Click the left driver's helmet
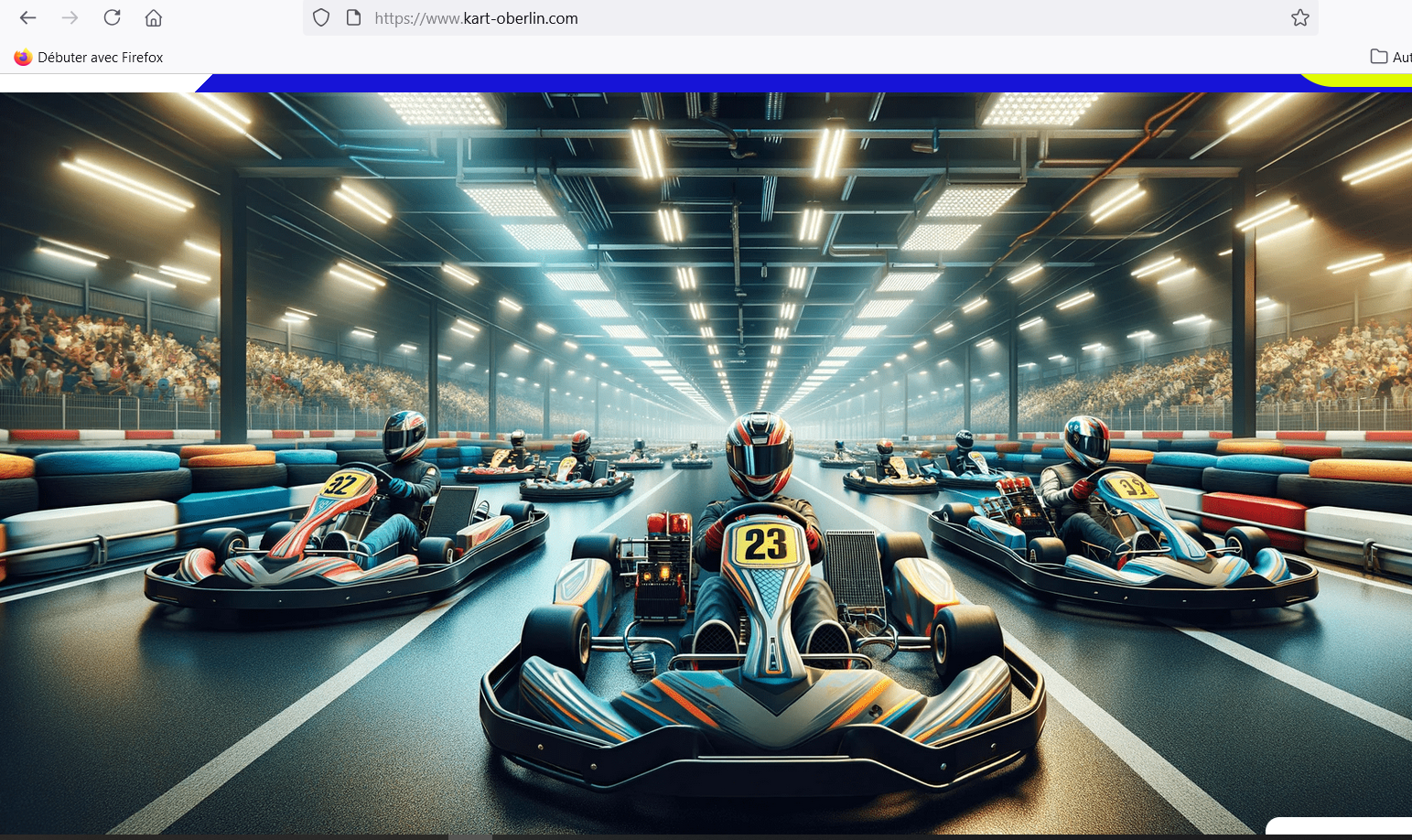Image resolution: width=1412 pixels, height=840 pixels. pos(404,435)
